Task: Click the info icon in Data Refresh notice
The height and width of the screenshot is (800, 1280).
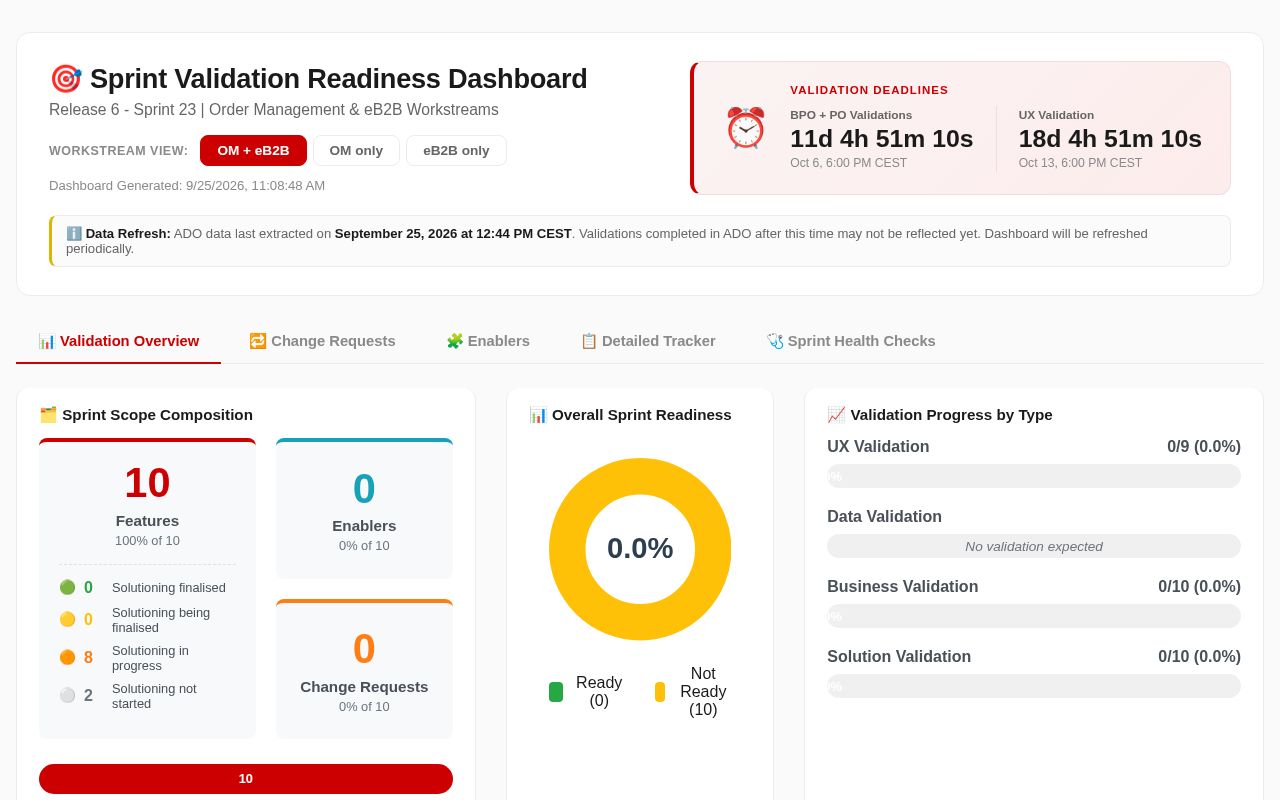Action: 74,233
